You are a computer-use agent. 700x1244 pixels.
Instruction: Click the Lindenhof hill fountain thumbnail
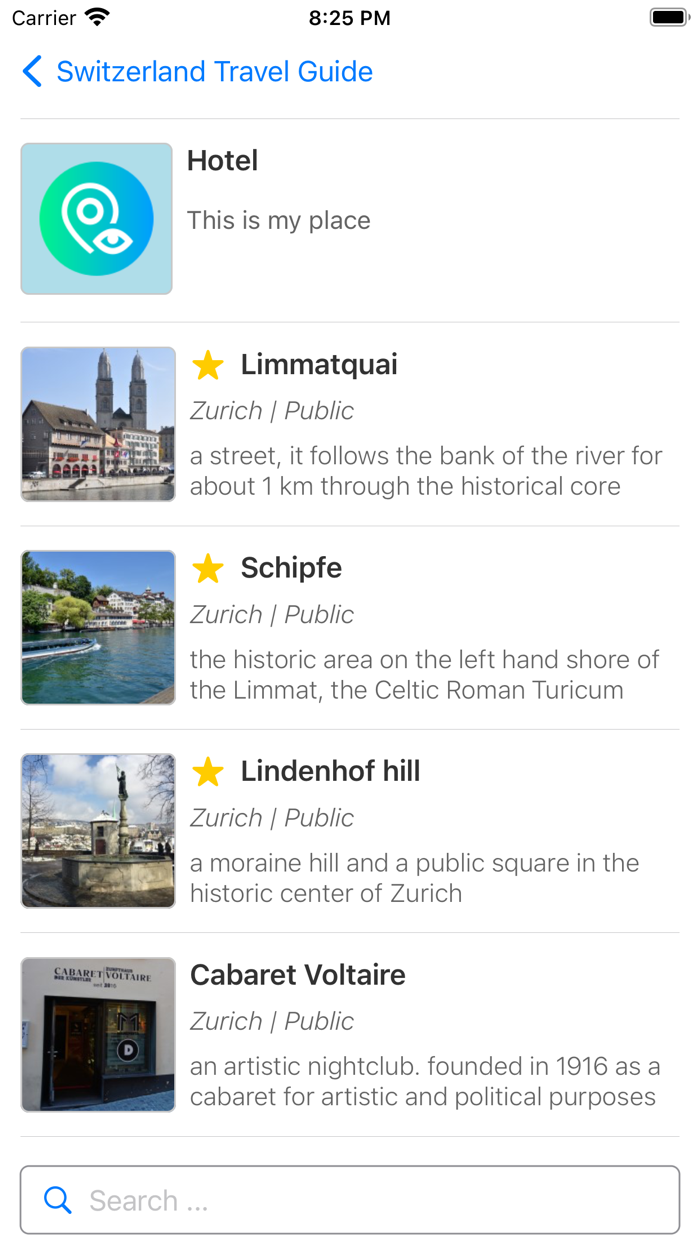[97, 830]
